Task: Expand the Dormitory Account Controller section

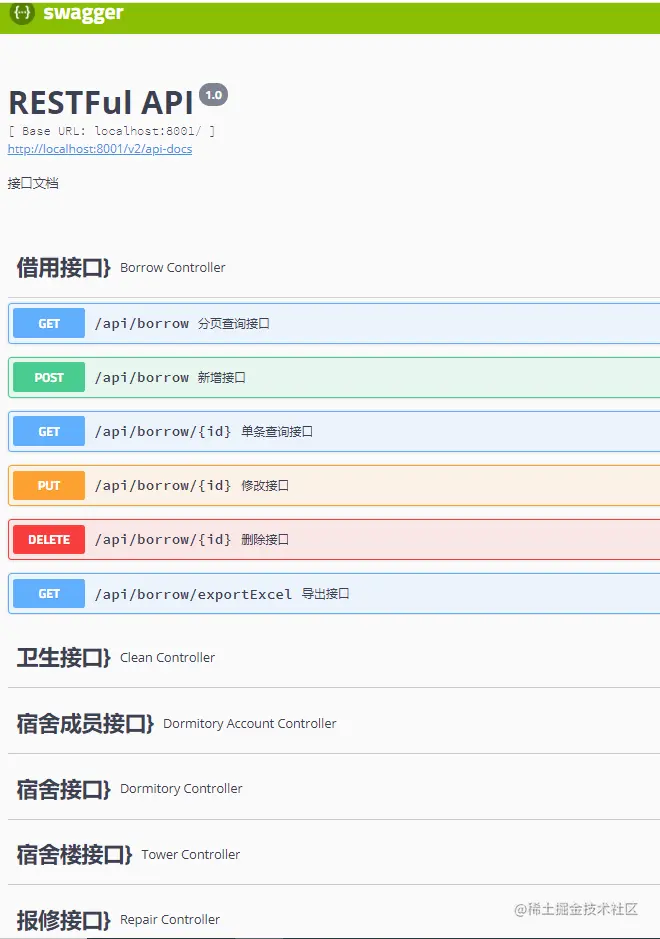Action: (334, 723)
